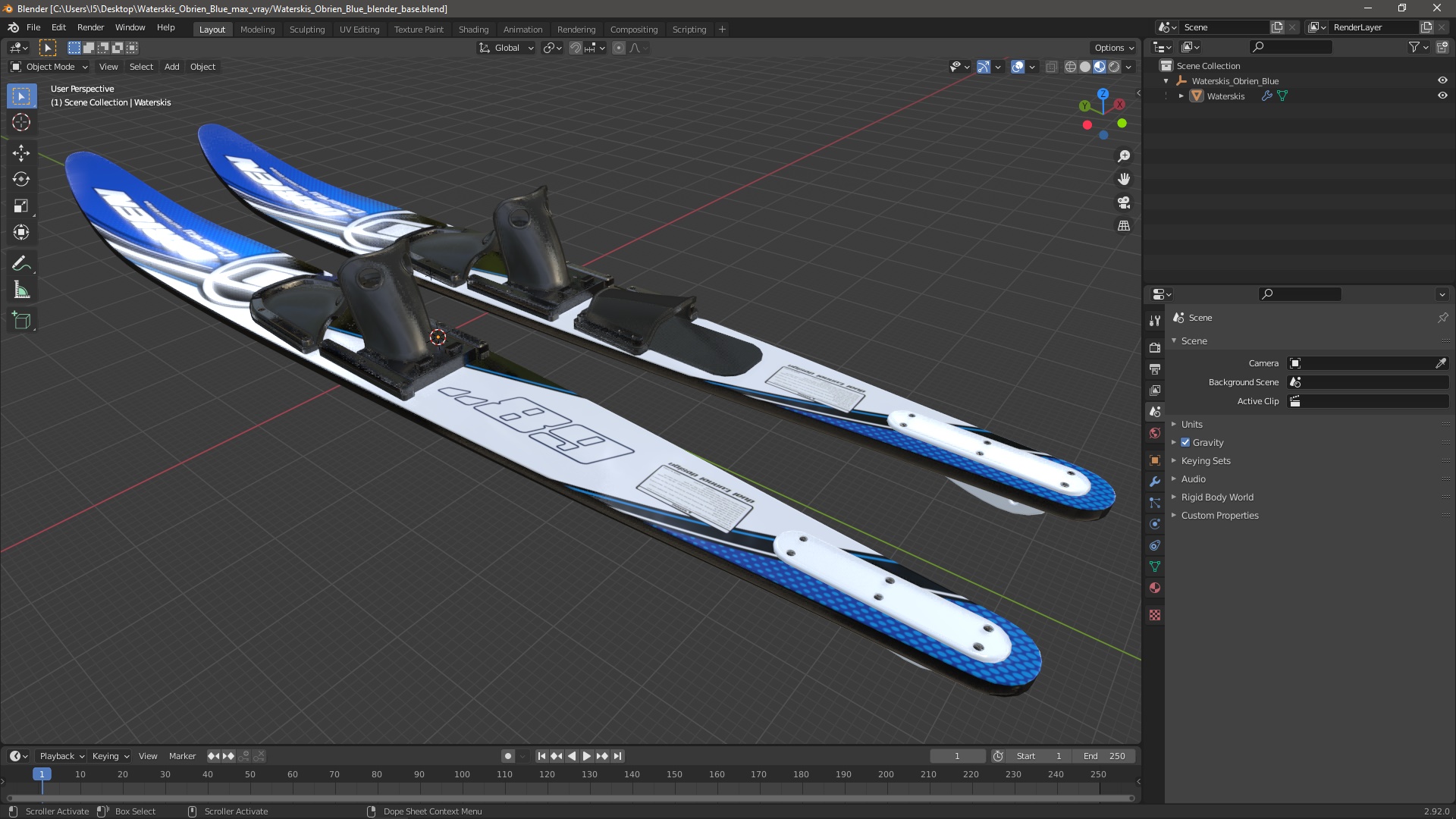Select the Measure tool

coord(21,290)
